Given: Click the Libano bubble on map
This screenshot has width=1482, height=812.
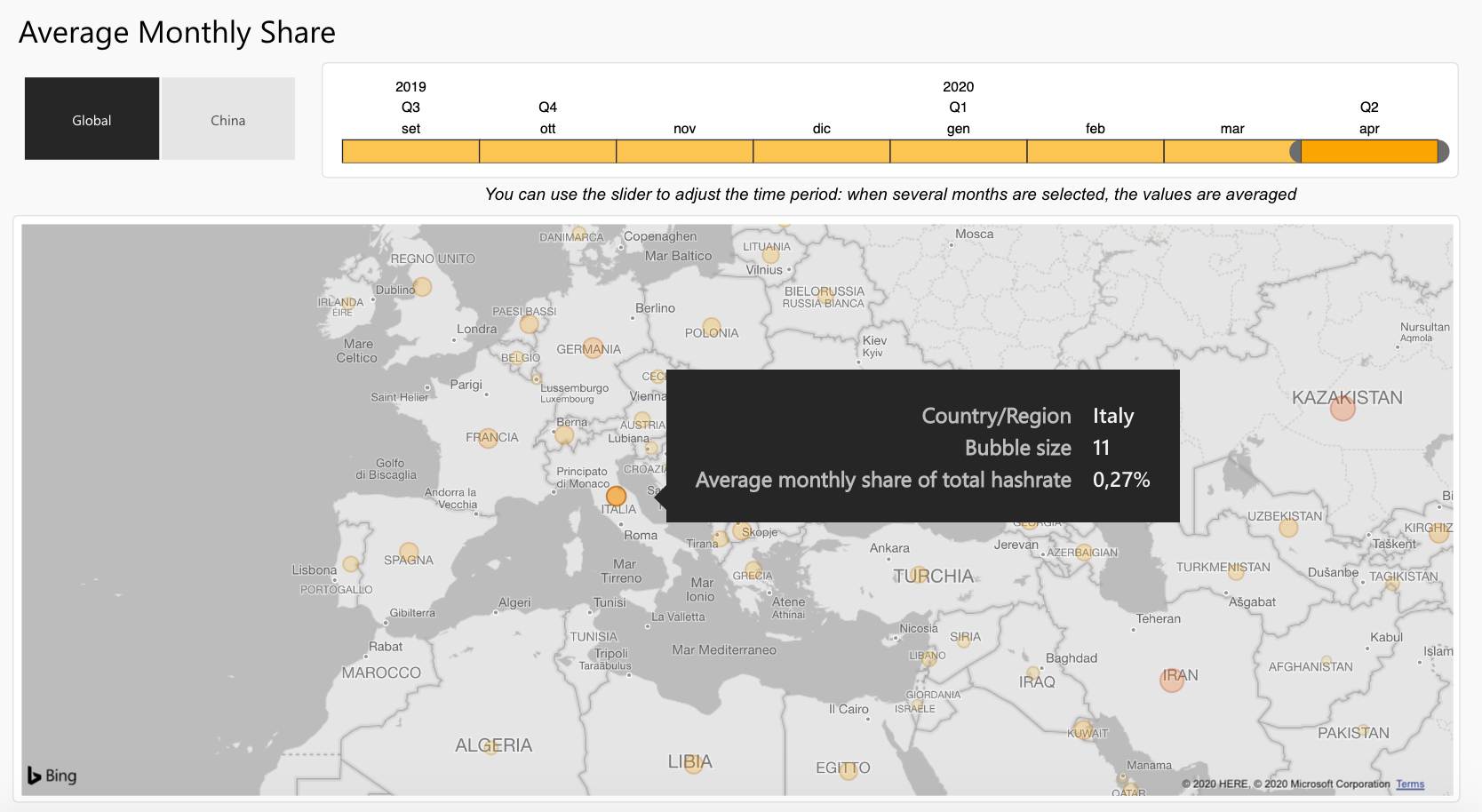Looking at the screenshot, I should 929,658.
